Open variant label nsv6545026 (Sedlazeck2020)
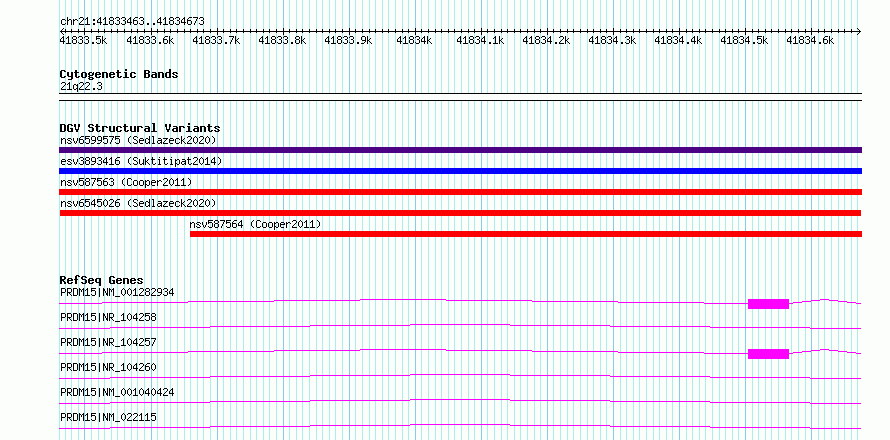The width and height of the screenshot is (890, 440). pos(138,203)
